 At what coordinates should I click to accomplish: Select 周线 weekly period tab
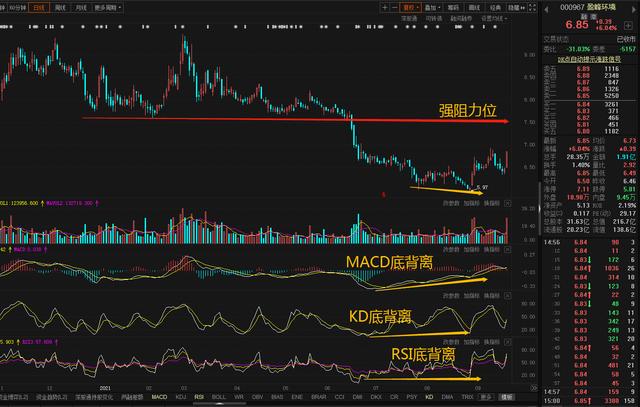pyautogui.click(x=60, y=7)
